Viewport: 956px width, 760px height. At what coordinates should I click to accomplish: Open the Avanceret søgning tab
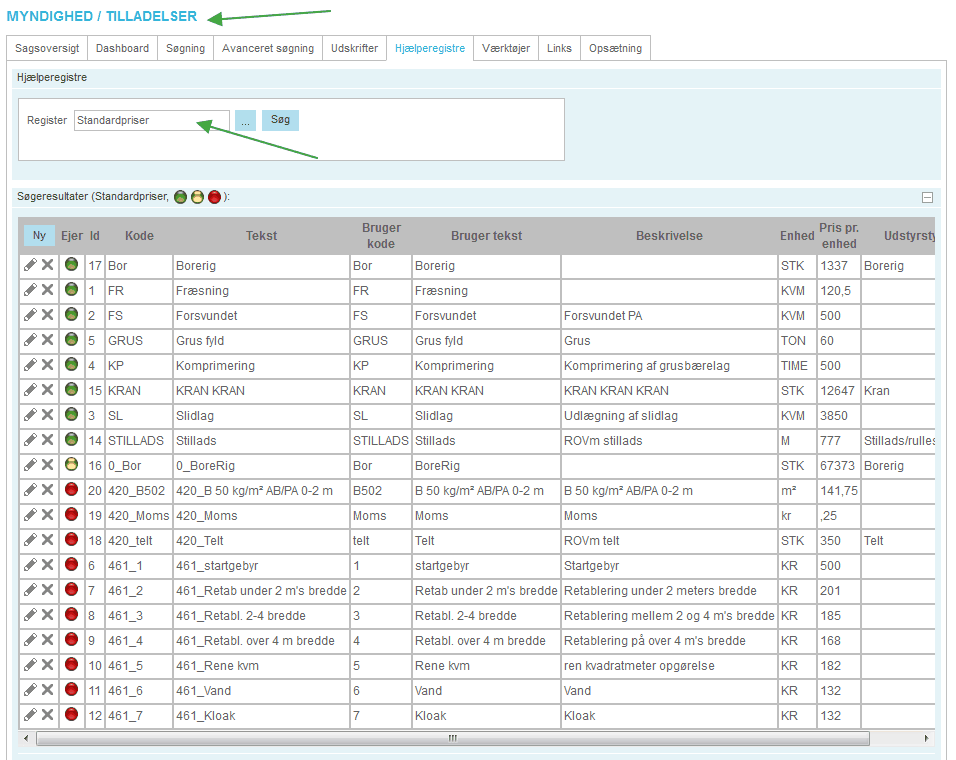267,48
